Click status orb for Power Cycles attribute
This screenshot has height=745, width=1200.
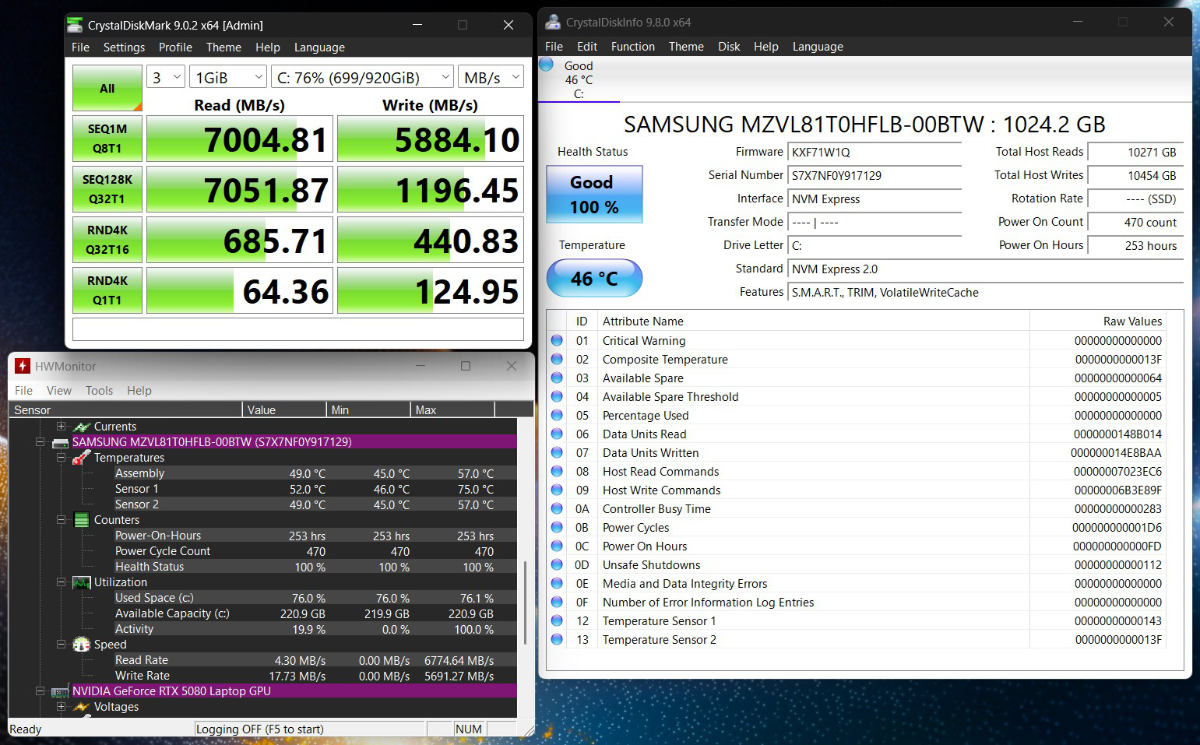click(x=557, y=528)
